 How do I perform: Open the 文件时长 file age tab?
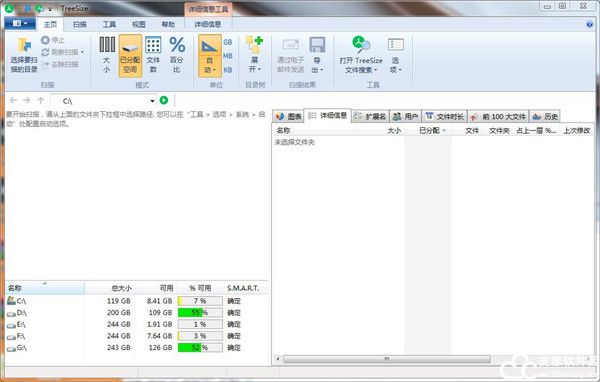click(x=445, y=116)
